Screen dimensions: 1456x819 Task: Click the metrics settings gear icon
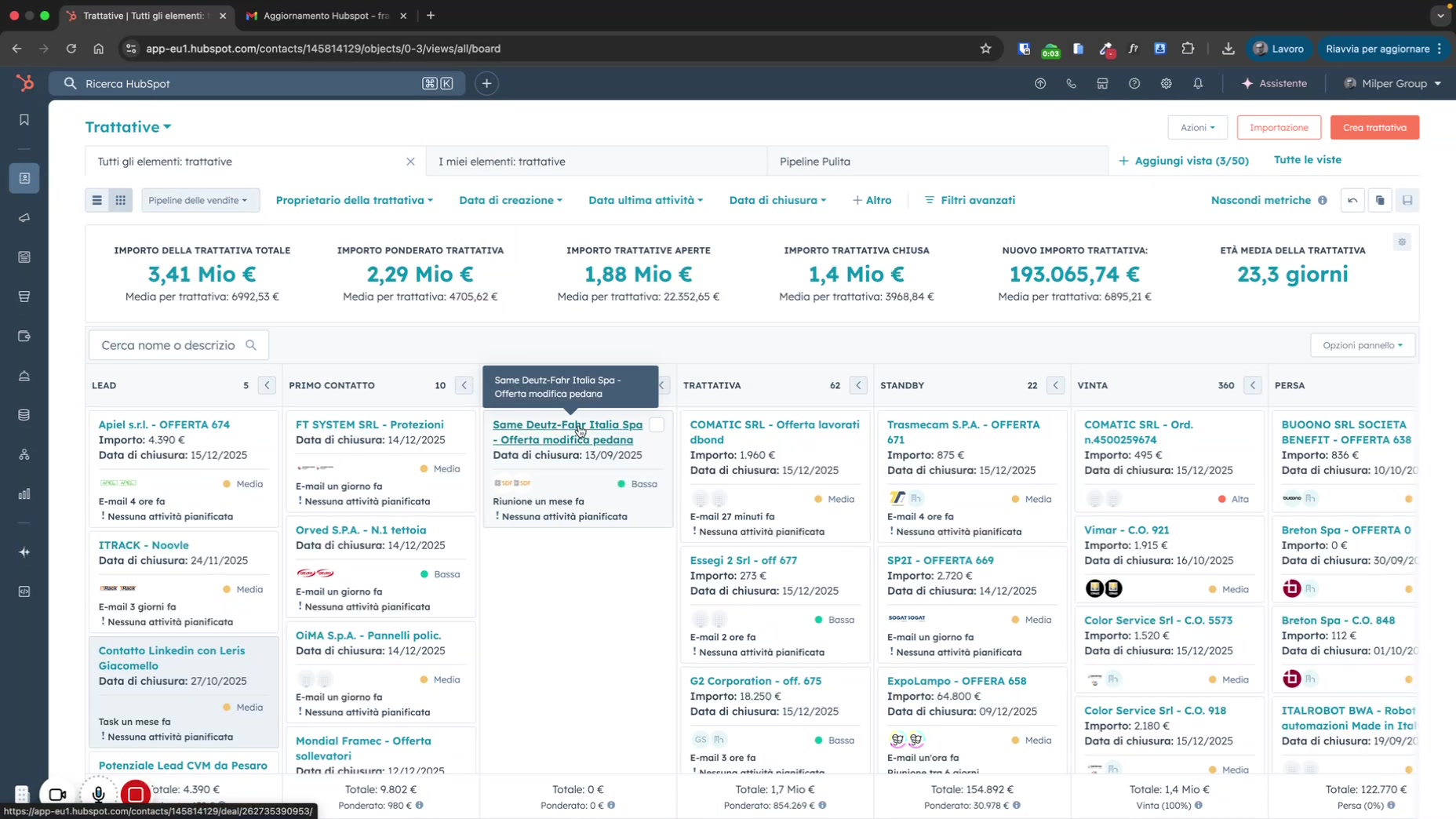coord(1402,242)
